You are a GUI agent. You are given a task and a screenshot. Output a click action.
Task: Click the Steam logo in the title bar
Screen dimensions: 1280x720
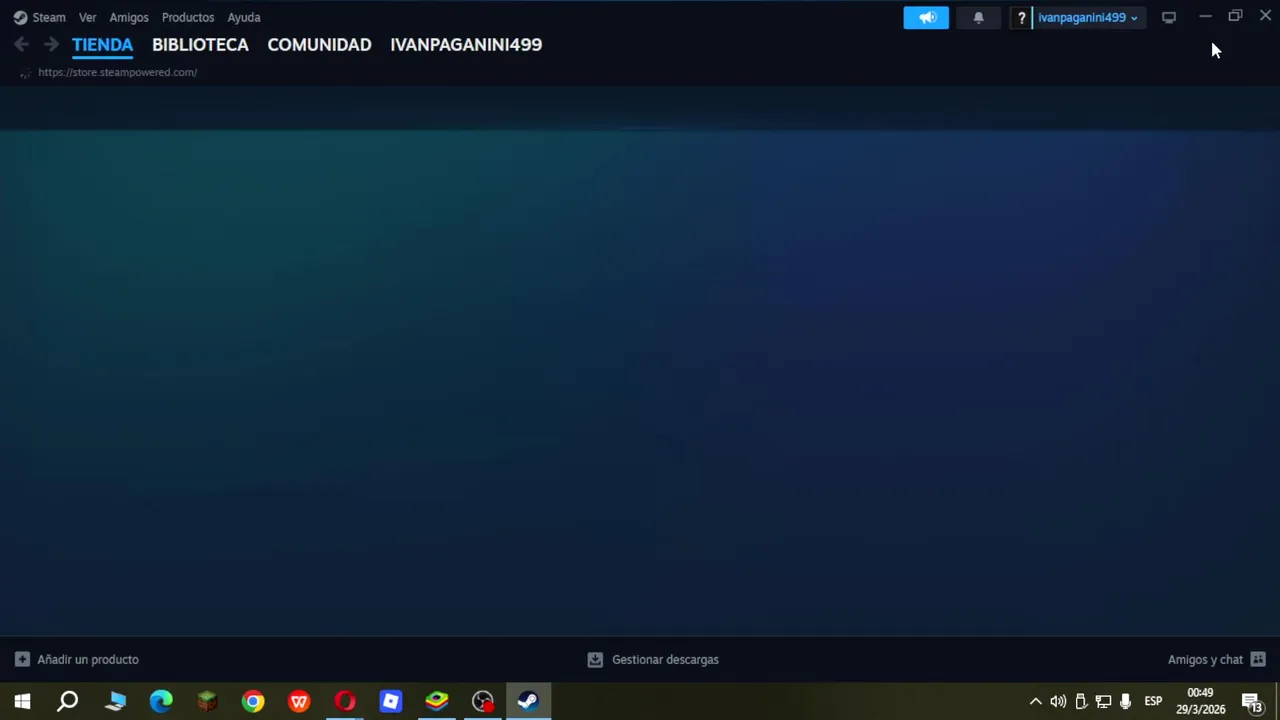[20, 17]
